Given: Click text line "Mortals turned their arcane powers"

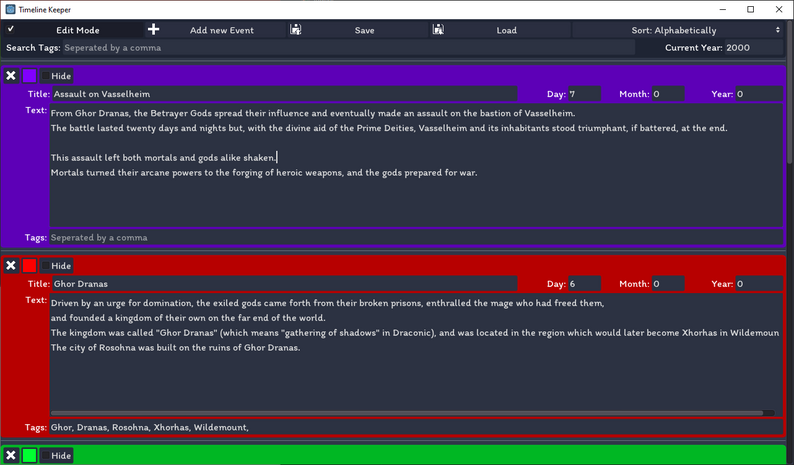Looking at the screenshot, I should (264, 173).
